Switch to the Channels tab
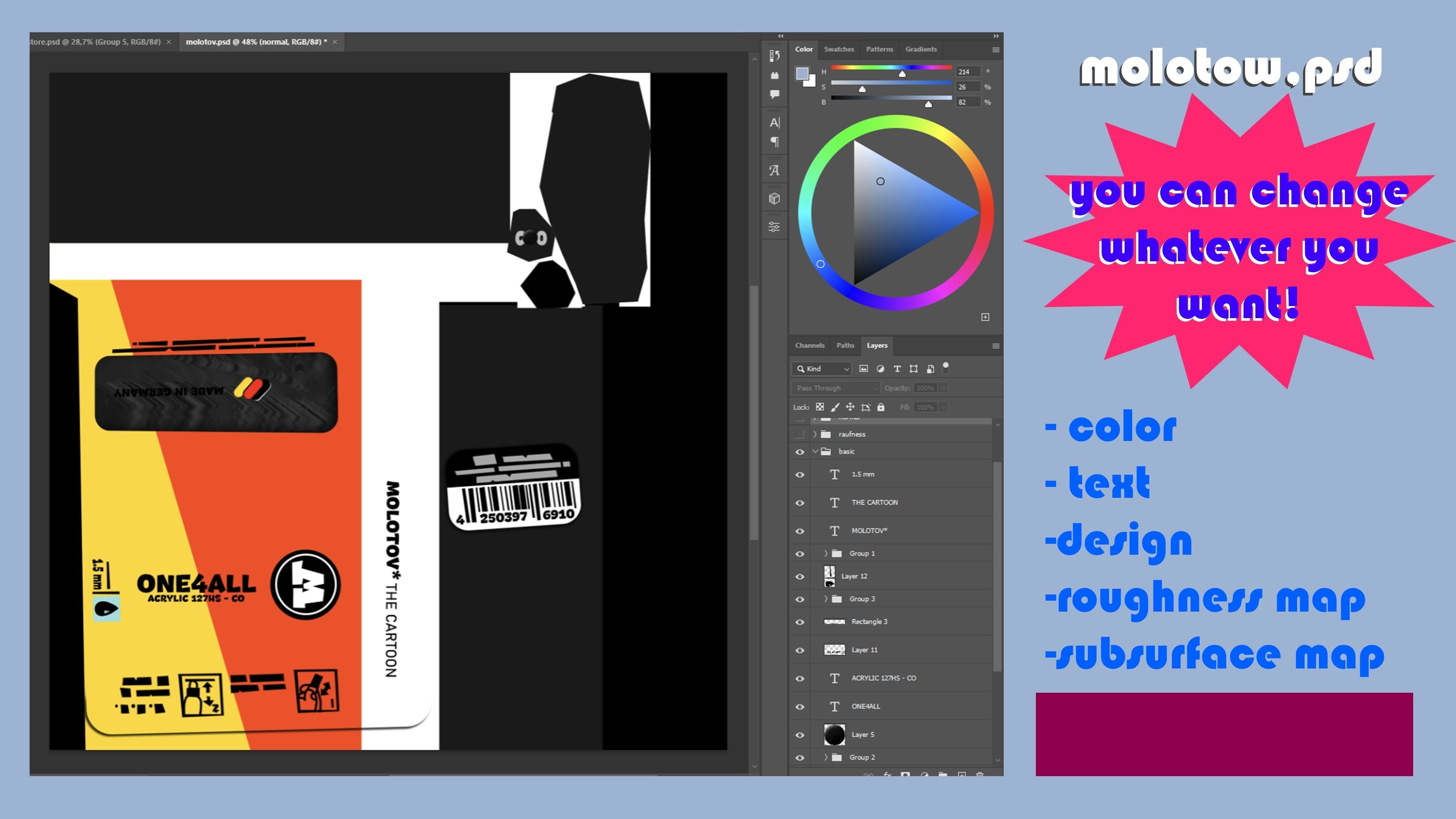The width and height of the screenshot is (1456, 819). [x=810, y=345]
